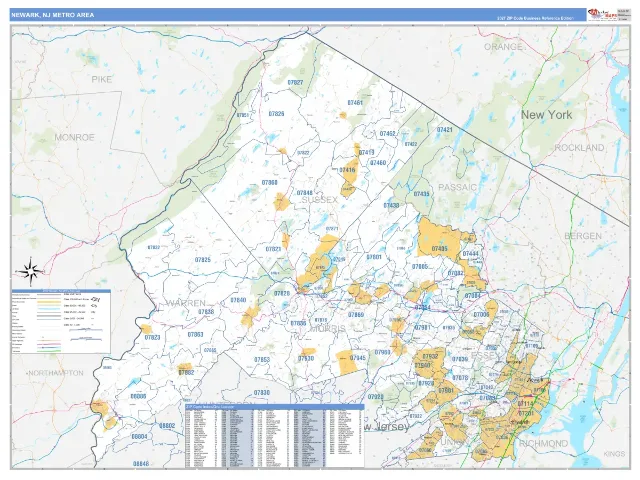Click ZIP code 07860

269,183
